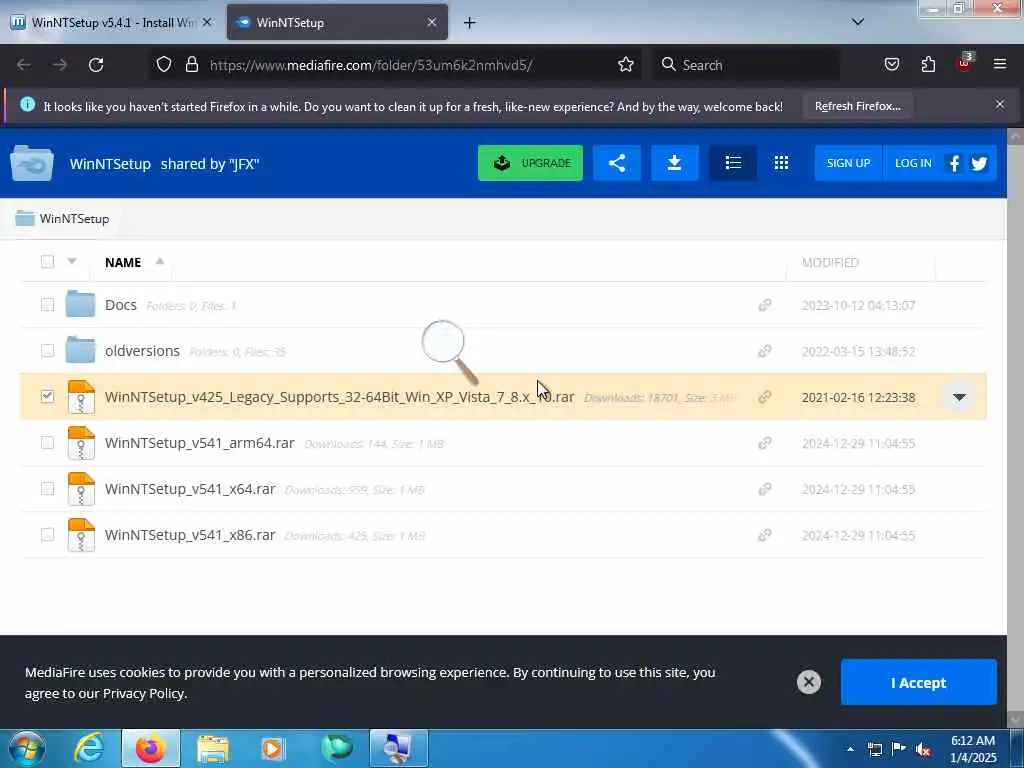The width and height of the screenshot is (1024, 768).
Task: Click the green UPGRADE button
Action: (x=530, y=163)
